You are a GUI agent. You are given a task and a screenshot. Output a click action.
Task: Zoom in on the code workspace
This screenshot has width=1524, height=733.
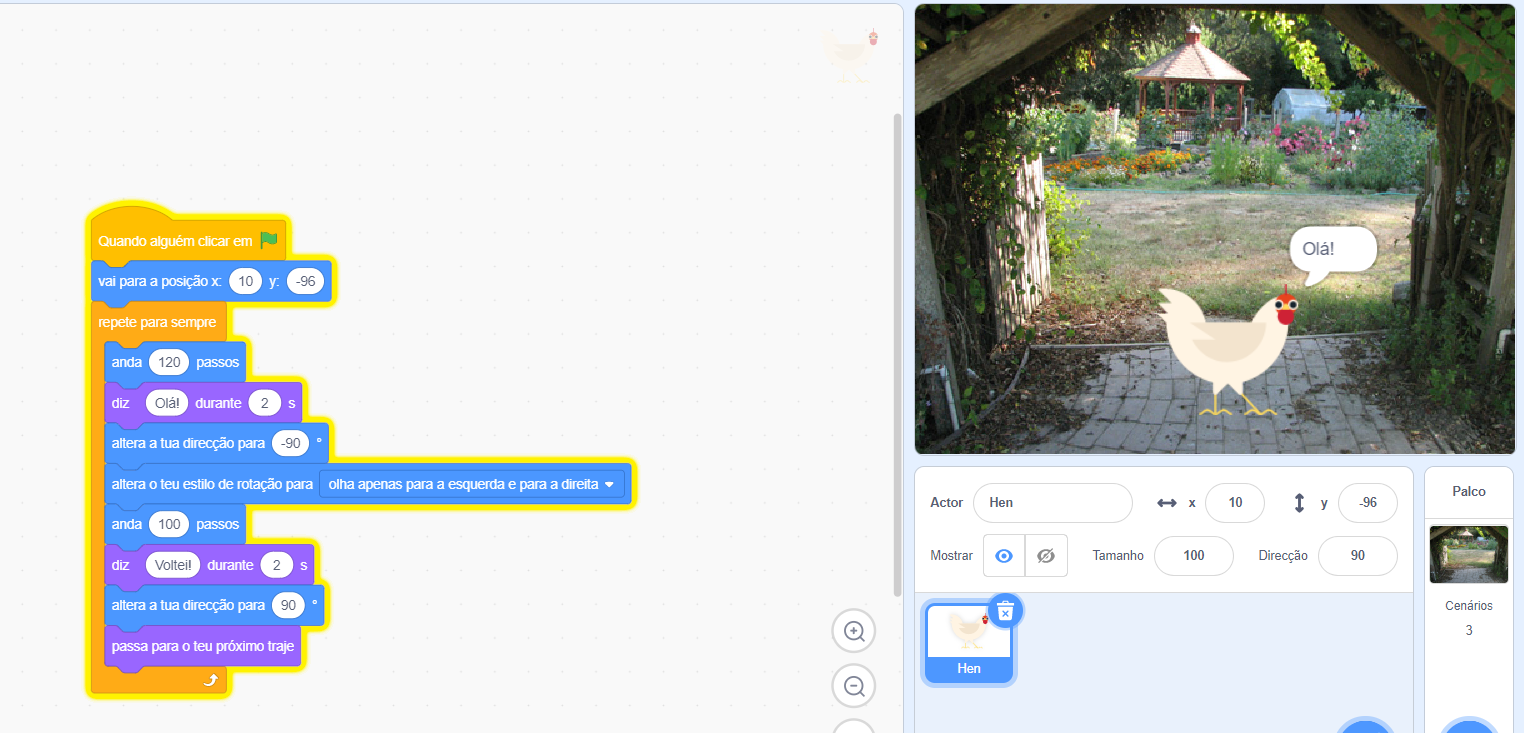(854, 631)
